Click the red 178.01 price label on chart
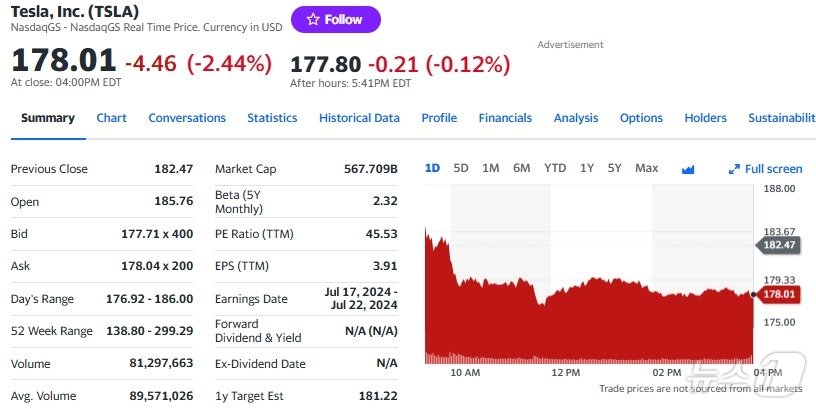816x409 pixels. 778,294
